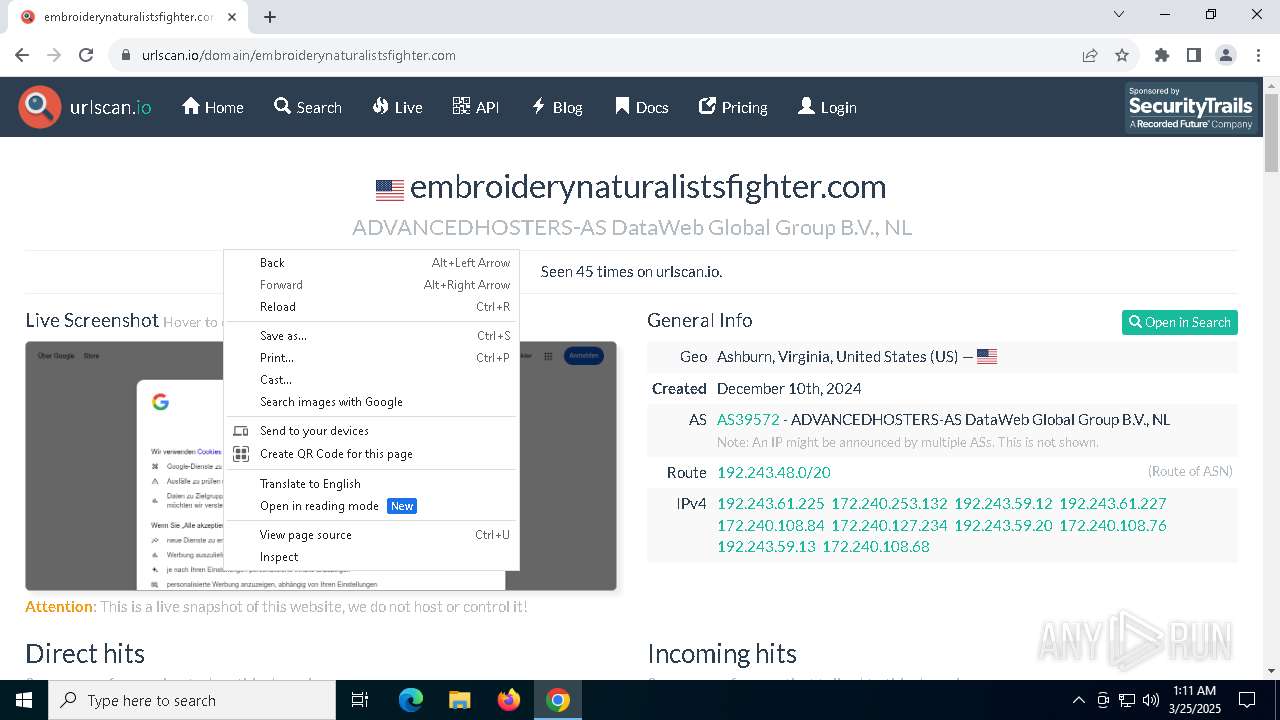Open Task View on the taskbar
This screenshot has width=1280, height=720.
click(360, 700)
